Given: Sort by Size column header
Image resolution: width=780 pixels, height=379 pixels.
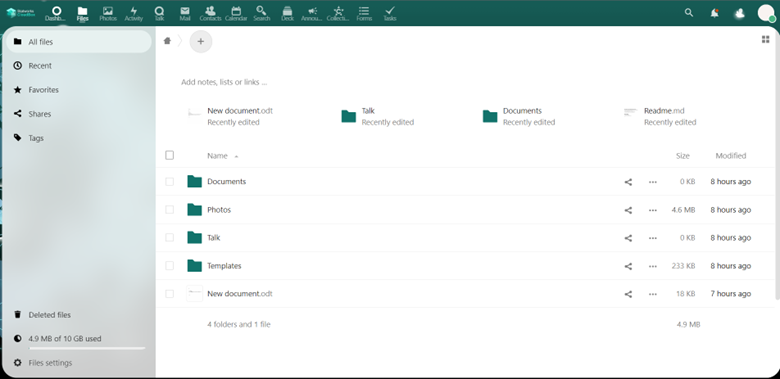Looking at the screenshot, I should tap(682, 156).
